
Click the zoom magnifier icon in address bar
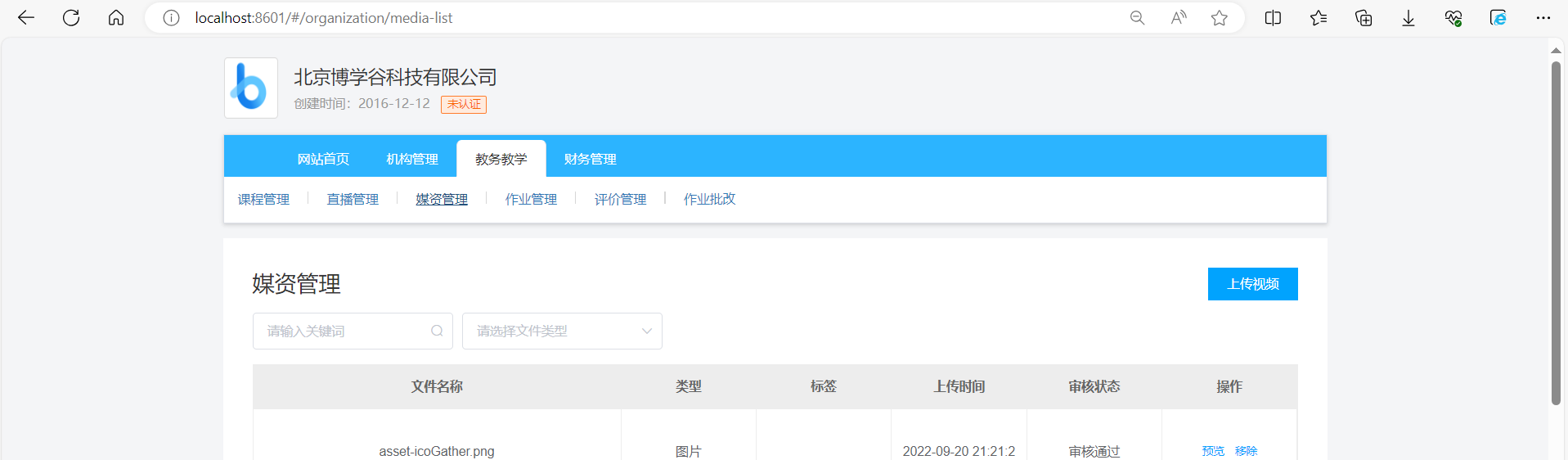coord(1137,18)
